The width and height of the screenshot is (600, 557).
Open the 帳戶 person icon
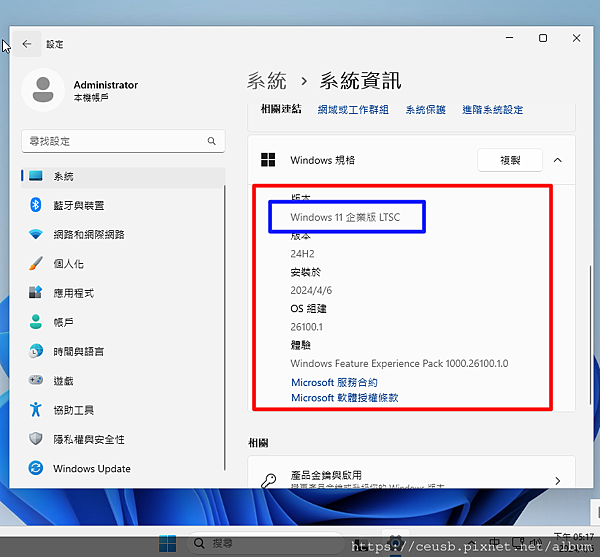(x=36, y=322)
